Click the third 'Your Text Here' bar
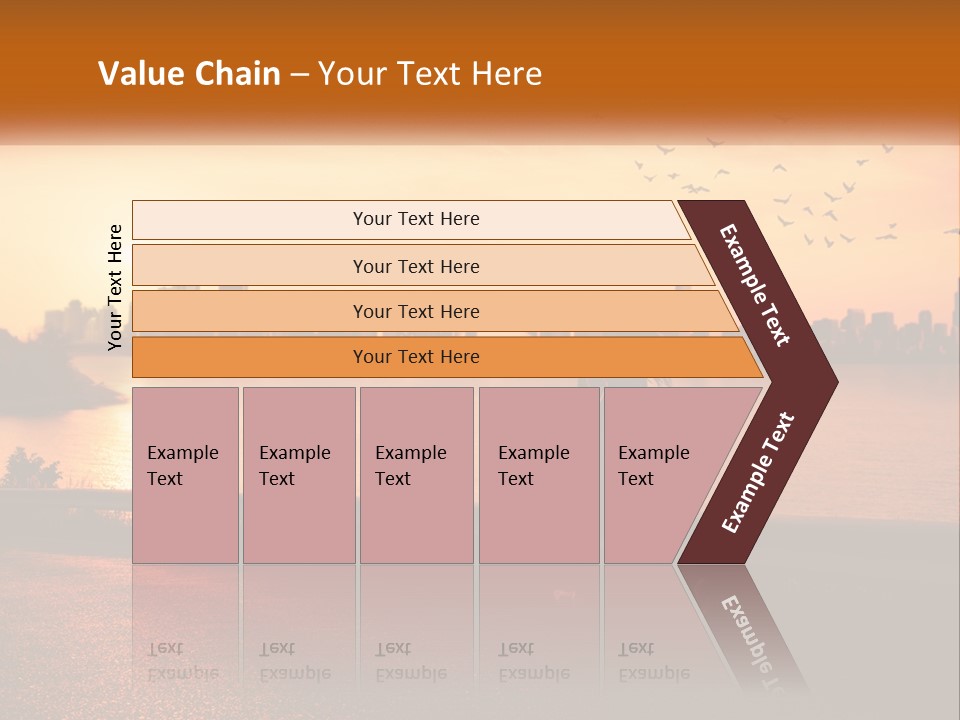Screen dimensions: 960x720 tap(435, 311)
